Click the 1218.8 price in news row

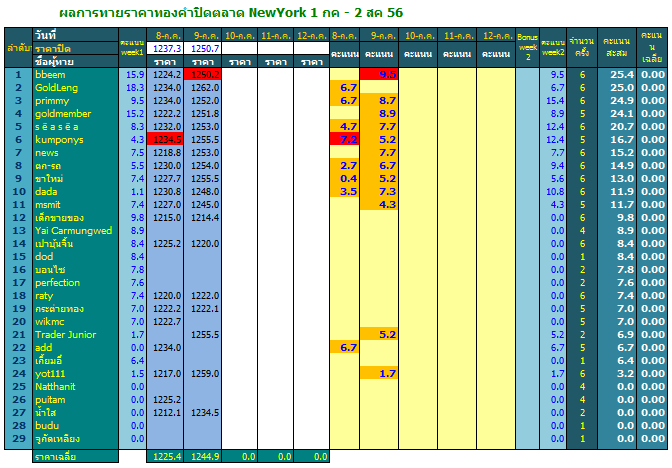[x=165, y=153]
